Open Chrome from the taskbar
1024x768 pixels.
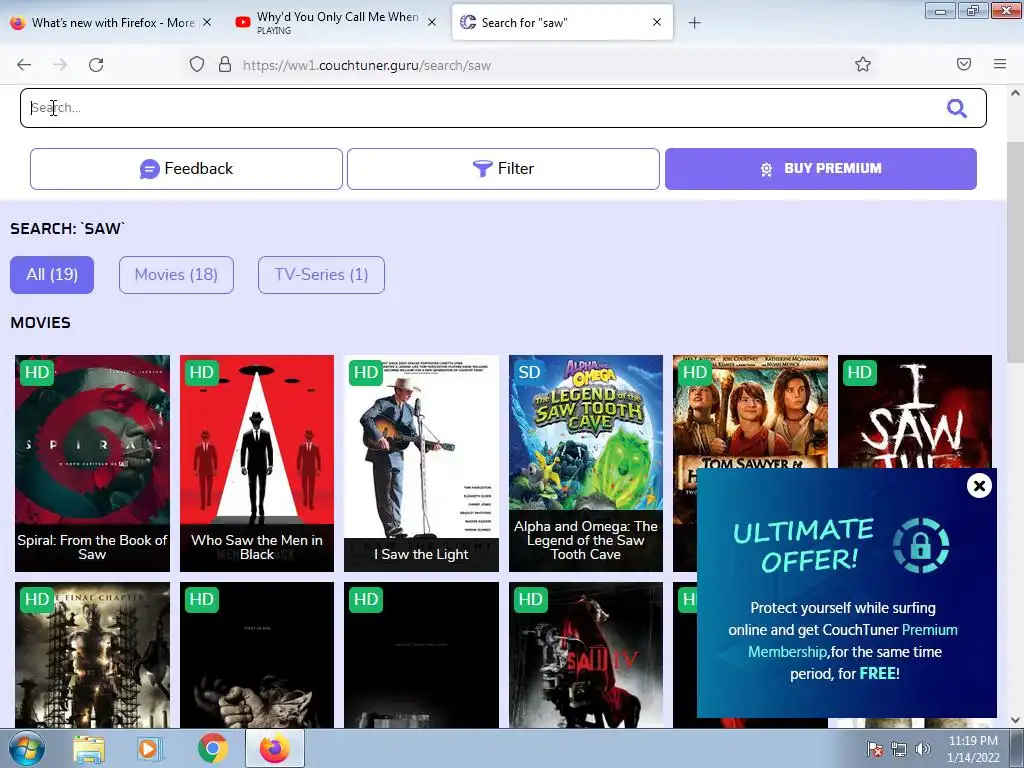coord(213,749)
